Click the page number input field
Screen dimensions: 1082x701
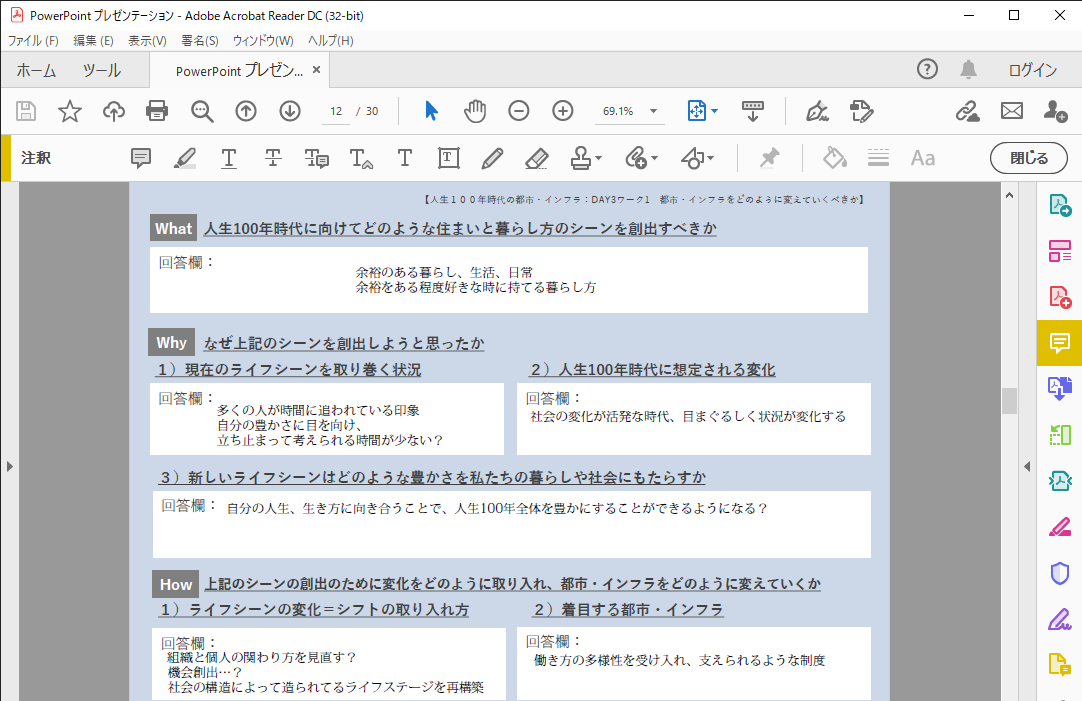click(x=336, y=111)
